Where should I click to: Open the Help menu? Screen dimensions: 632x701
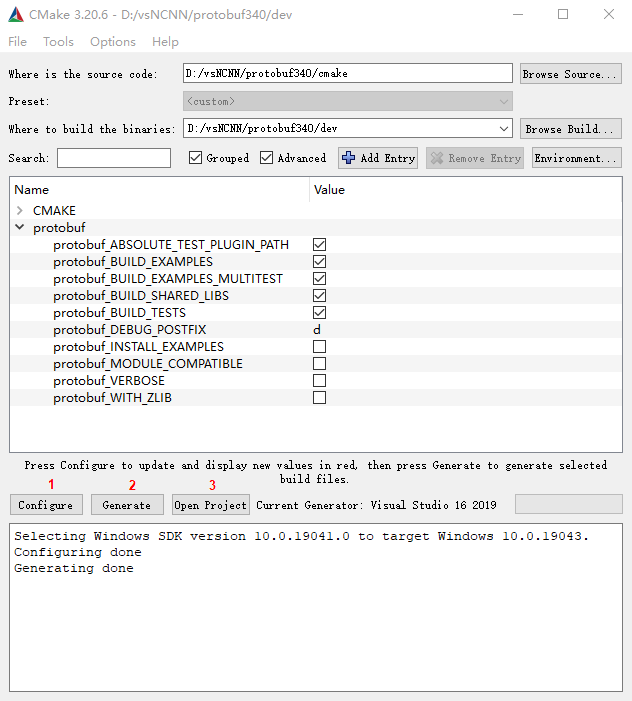pos(165,42)
